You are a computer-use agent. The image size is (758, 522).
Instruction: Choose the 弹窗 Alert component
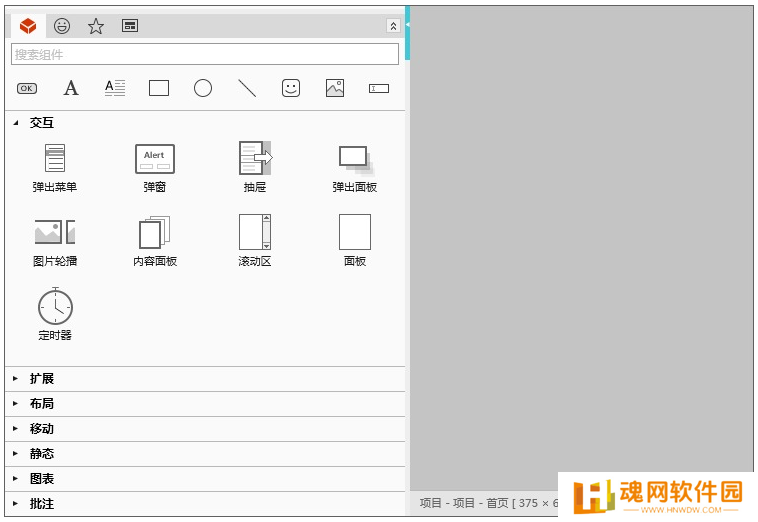pyautogui.click(x=155, y=168)
